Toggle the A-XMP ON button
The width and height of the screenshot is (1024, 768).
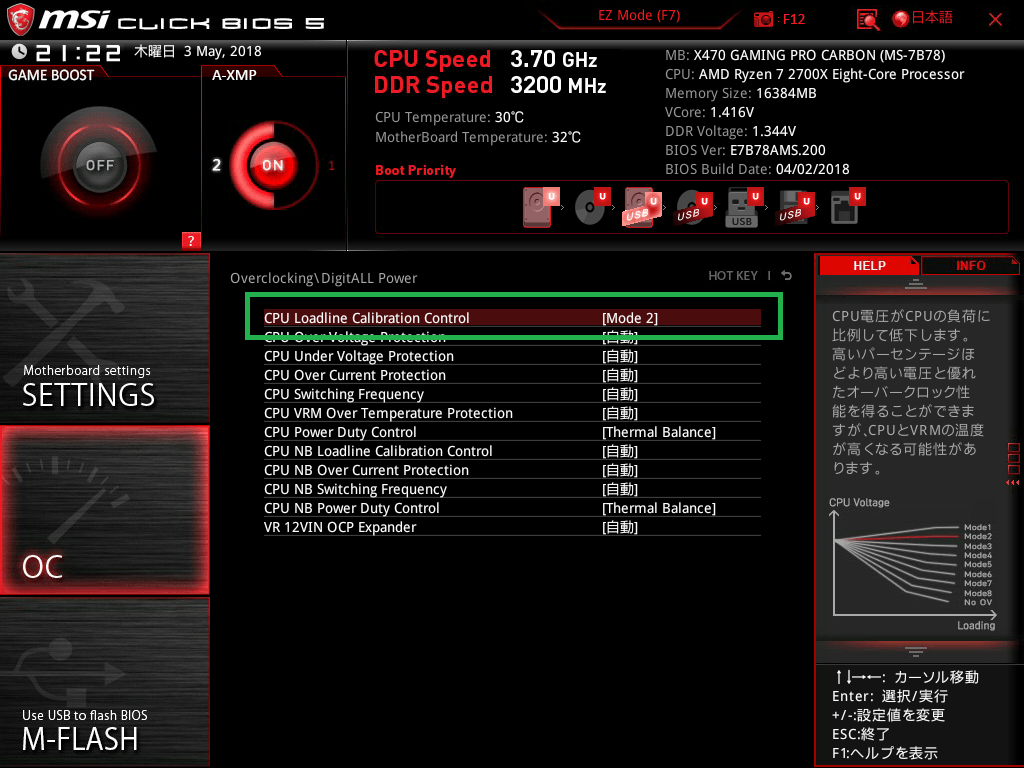point(272,165)
